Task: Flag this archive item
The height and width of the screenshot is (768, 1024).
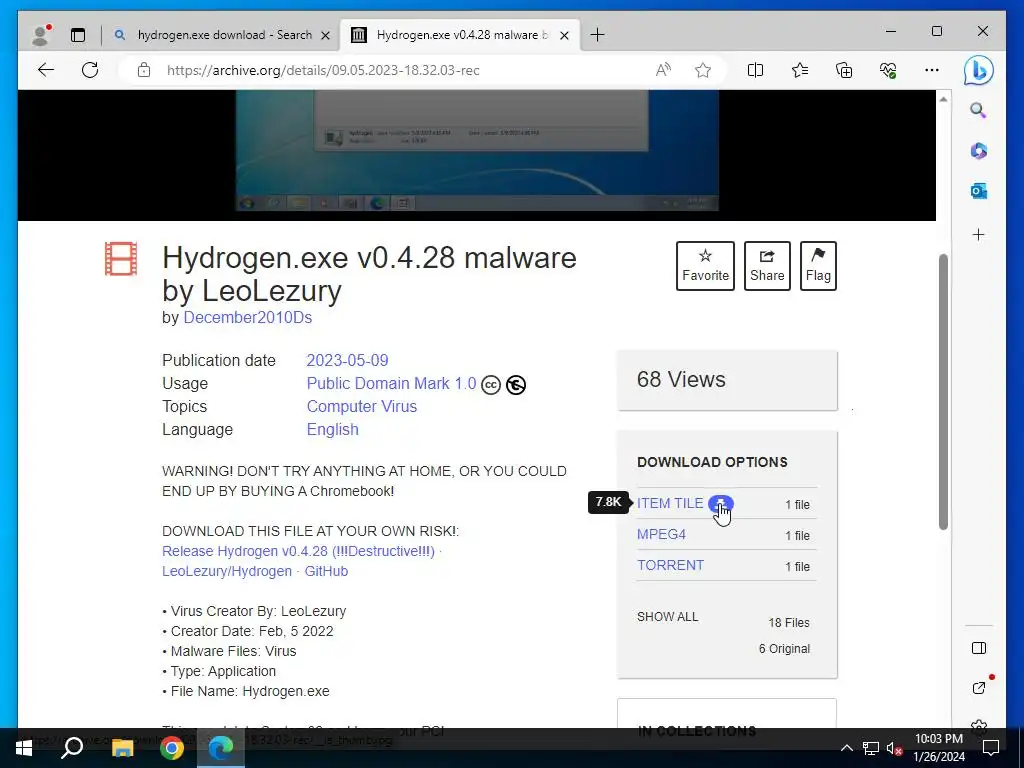Action: (818, 266)
